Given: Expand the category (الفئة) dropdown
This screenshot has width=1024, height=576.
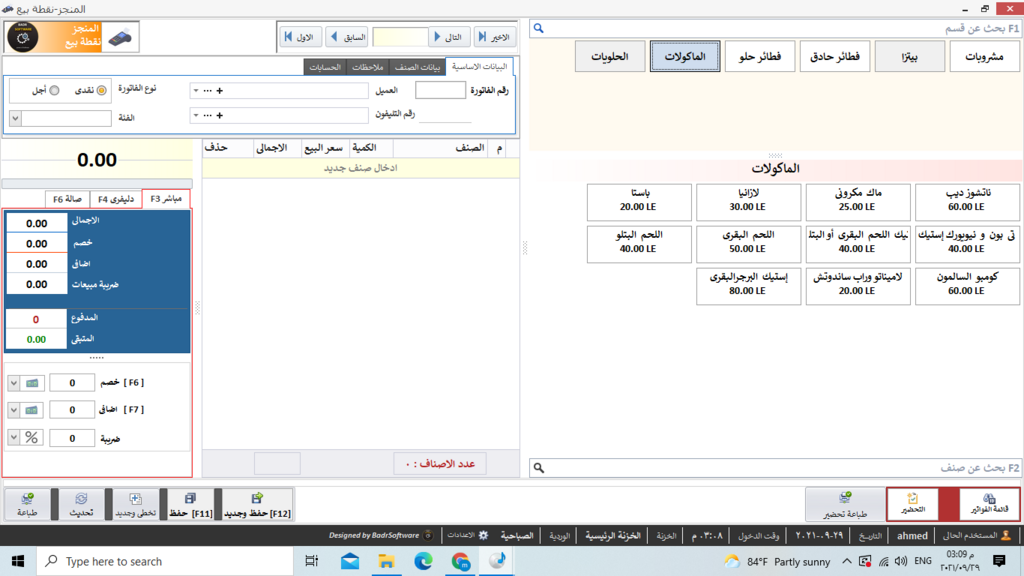Looking at the screenshot, I should (15, 118).
